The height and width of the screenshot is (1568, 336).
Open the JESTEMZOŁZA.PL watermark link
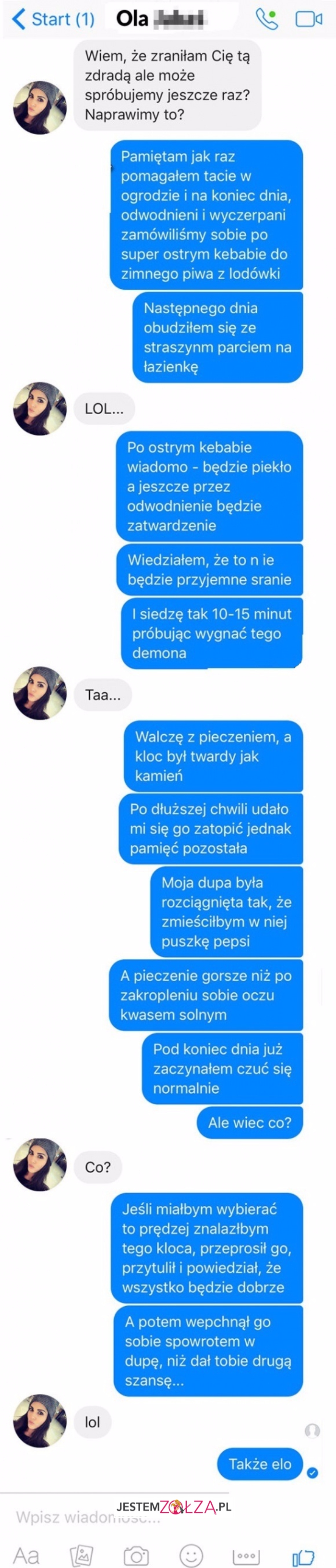174,1506
